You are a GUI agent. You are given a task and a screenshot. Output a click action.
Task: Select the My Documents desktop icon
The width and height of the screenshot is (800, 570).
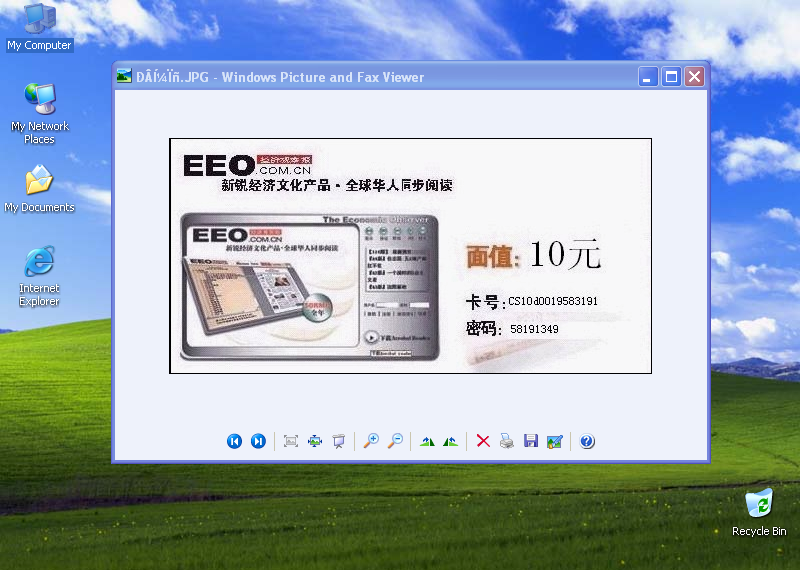[x=39, y=188]
